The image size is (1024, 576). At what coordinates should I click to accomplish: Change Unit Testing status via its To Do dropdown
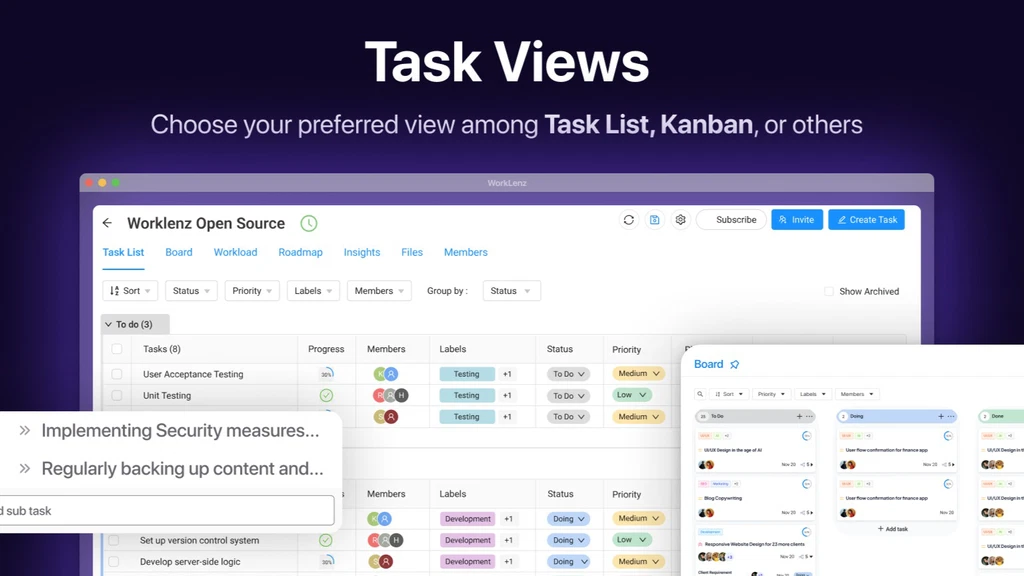click(x=570, y=395)
